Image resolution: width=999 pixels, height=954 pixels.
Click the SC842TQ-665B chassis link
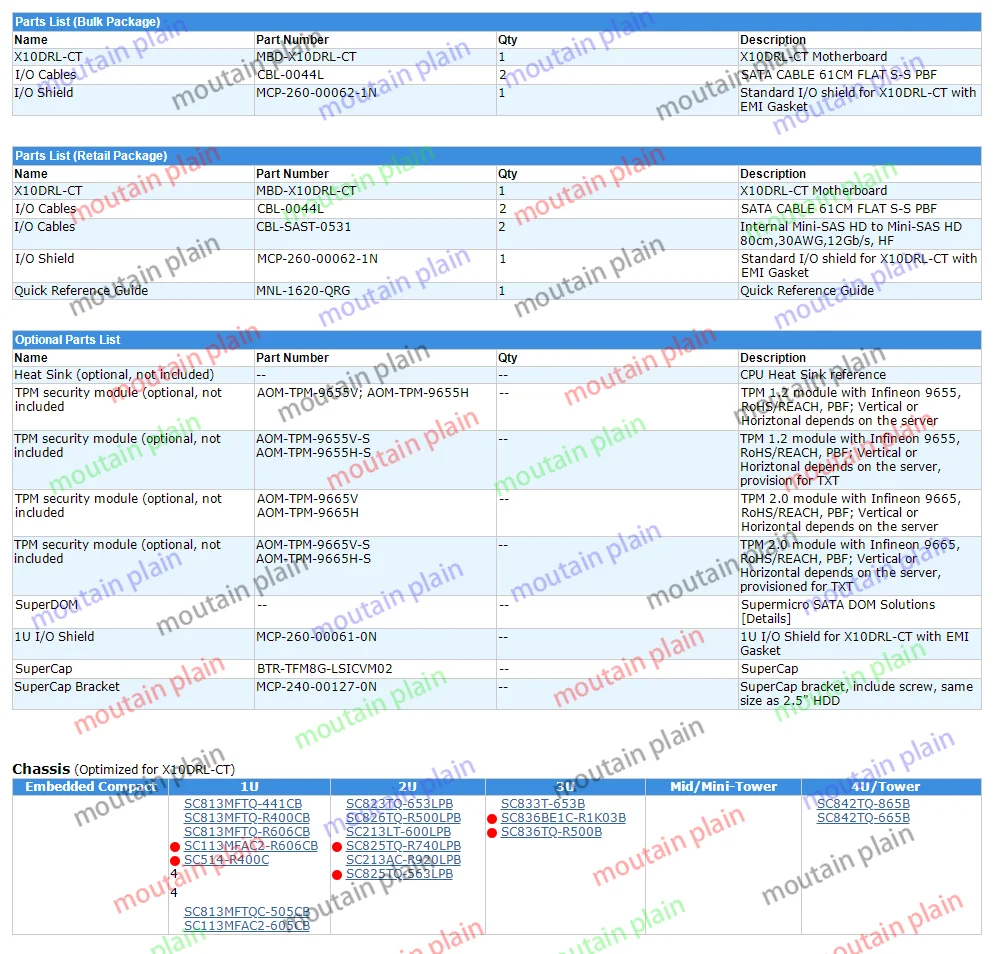coord(863,818)
